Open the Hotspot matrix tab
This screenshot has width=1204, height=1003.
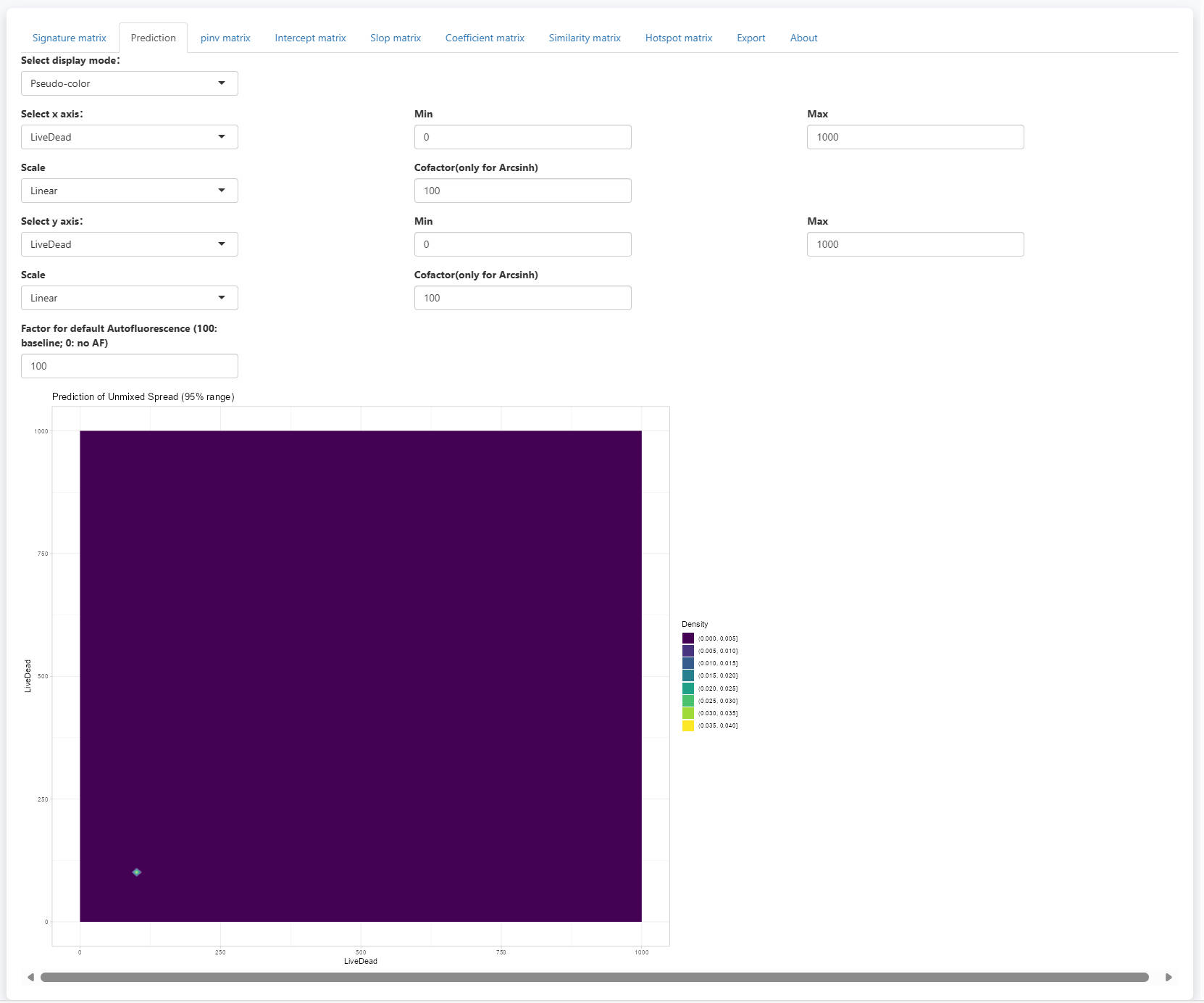(678, 38)
